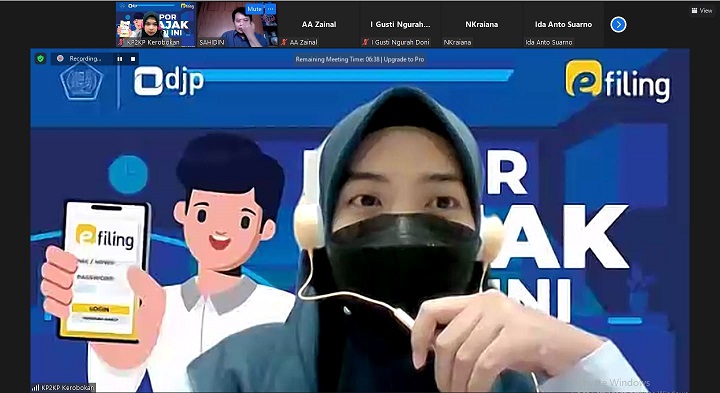Click signal strength icon near KP2KP Kerobokan label
This screenshot has width=720, height=393.
coord(35,388)
